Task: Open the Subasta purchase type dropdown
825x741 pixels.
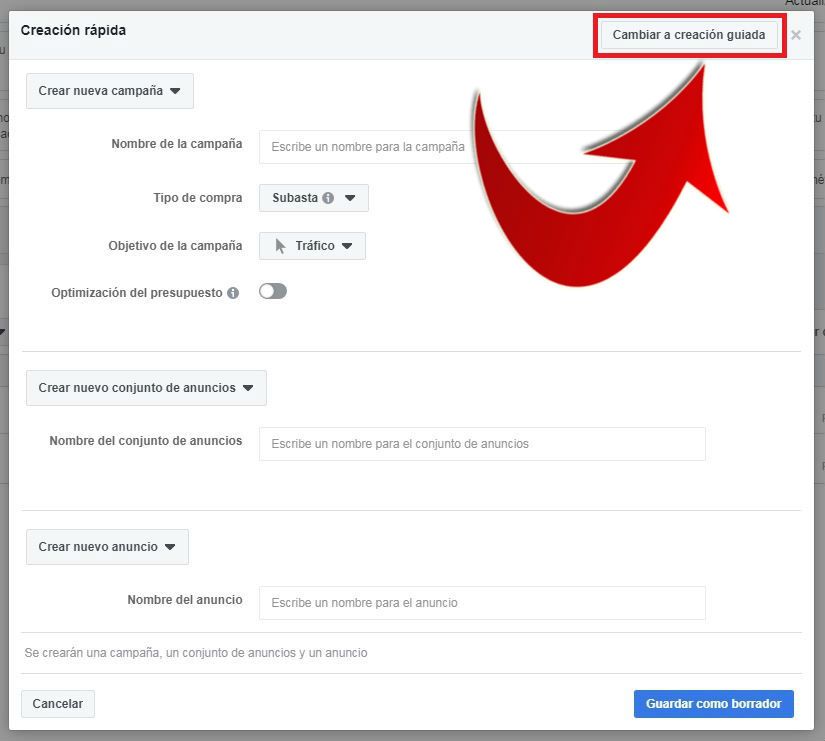Action: [x=313, y=198]
